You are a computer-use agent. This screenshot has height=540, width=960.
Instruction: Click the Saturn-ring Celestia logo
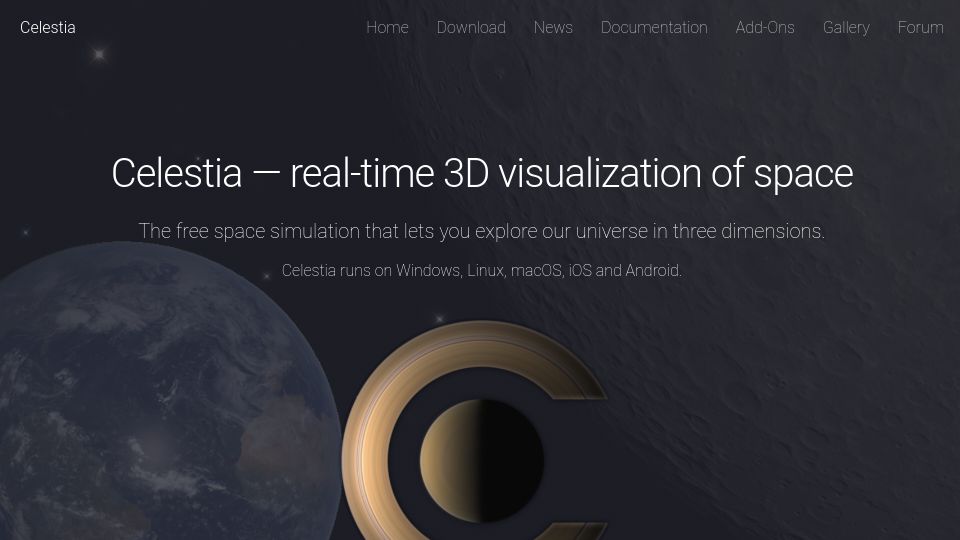[x=474, y=431]
